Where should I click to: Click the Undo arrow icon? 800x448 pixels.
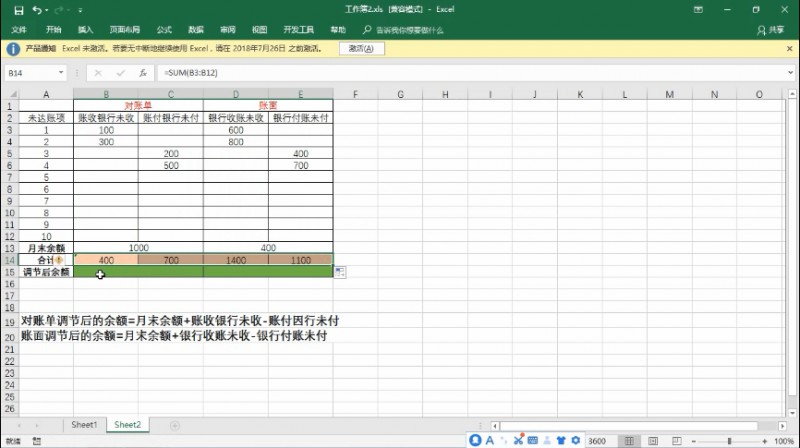coord(37,10)
